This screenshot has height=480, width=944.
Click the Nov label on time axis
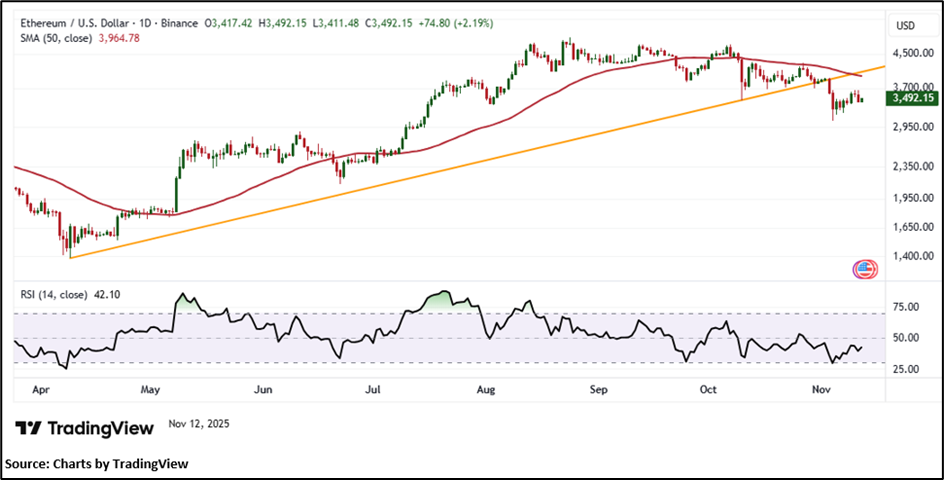tap(820, 386)
